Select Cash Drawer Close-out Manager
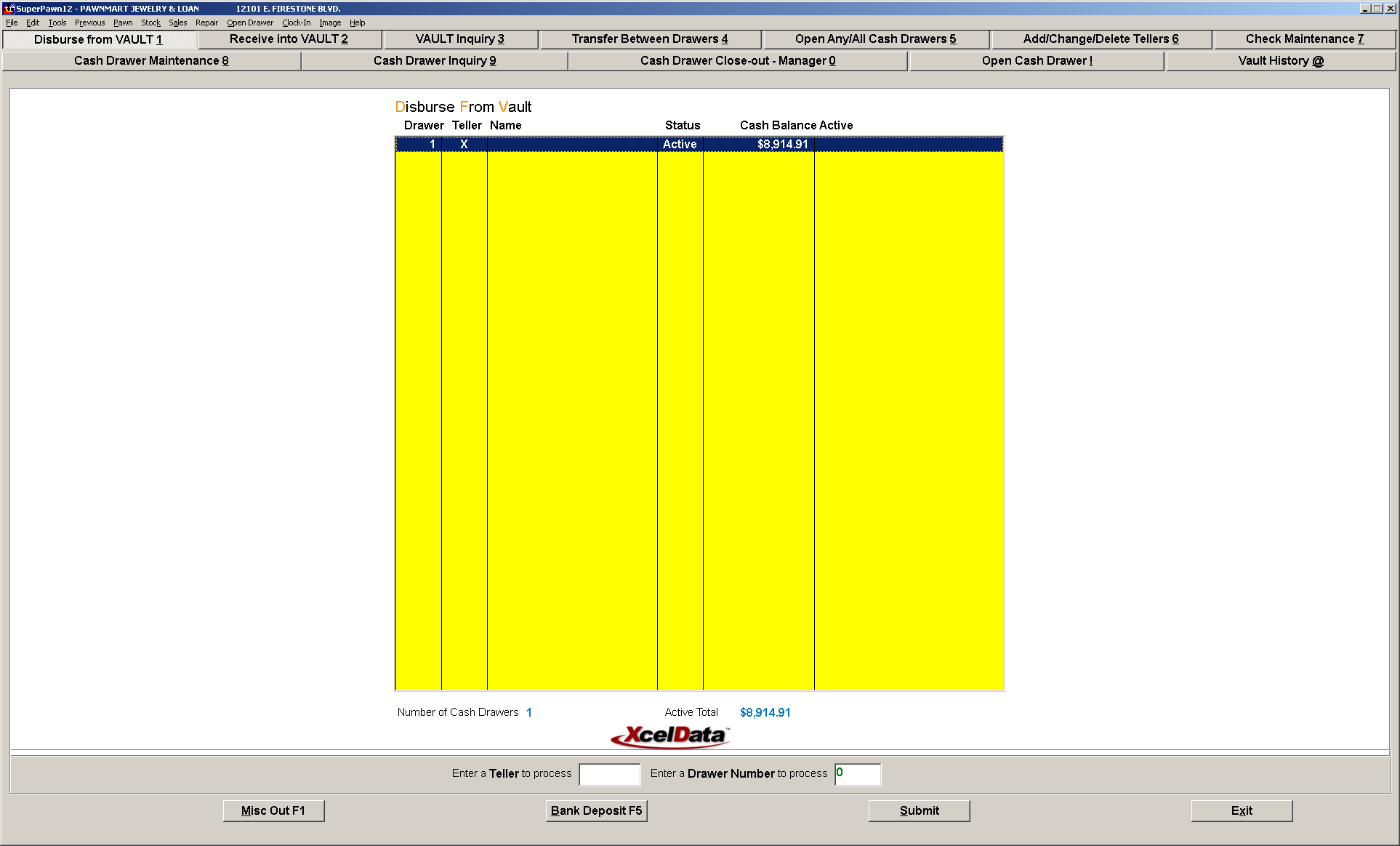This screenshot has width=1400, height=846. (x=738, y=61)
